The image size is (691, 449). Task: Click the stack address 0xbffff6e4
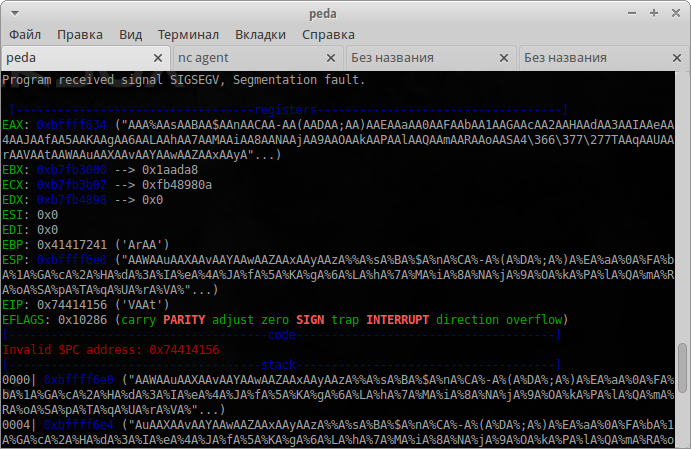pyautogui.click(x=79, y=425)
